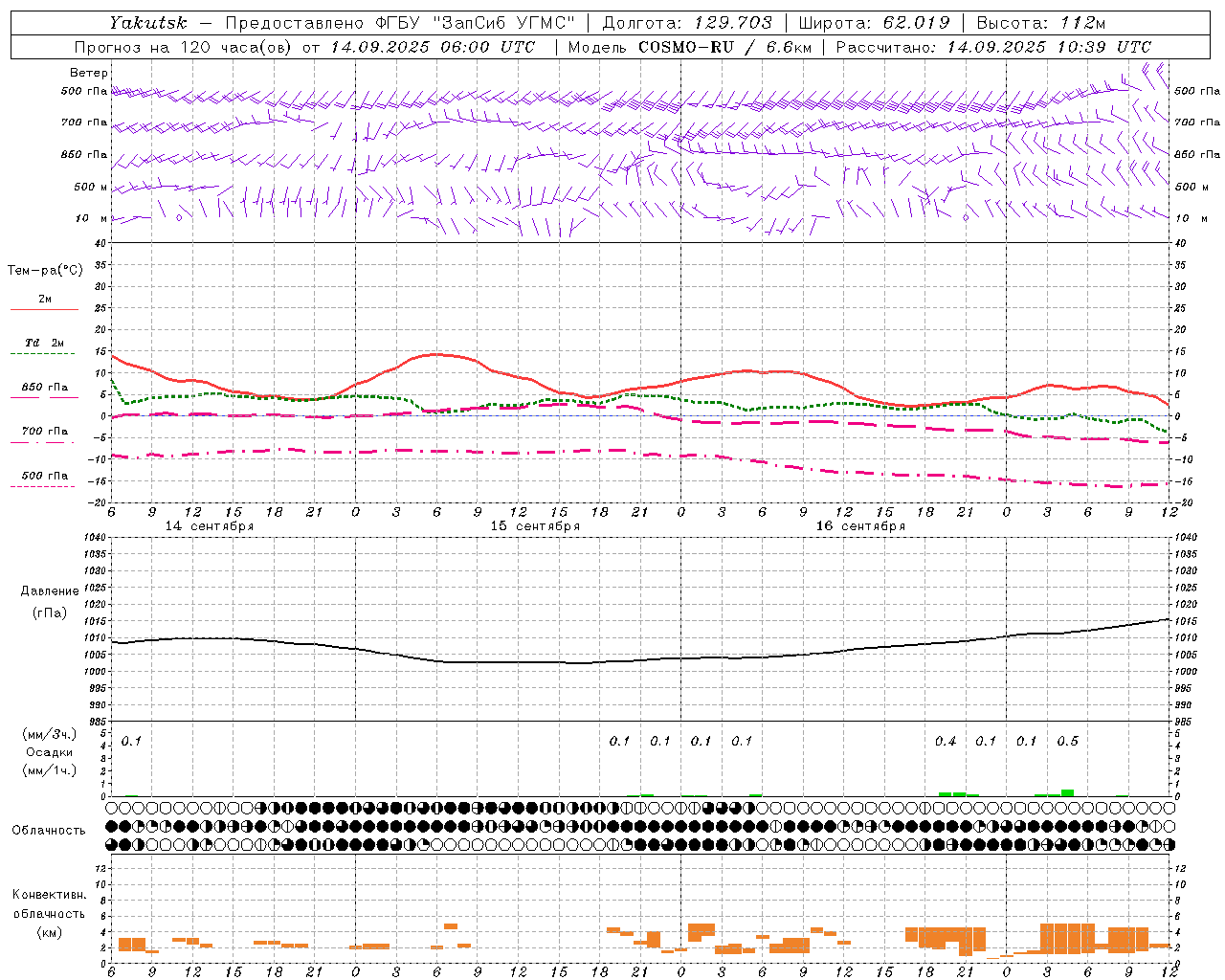This screenshot has height=980, width=1225.
Task: Select the forecast start 14.09.2025 06:00 UTC
Action: pyautogui.click(x=433, y=47)
